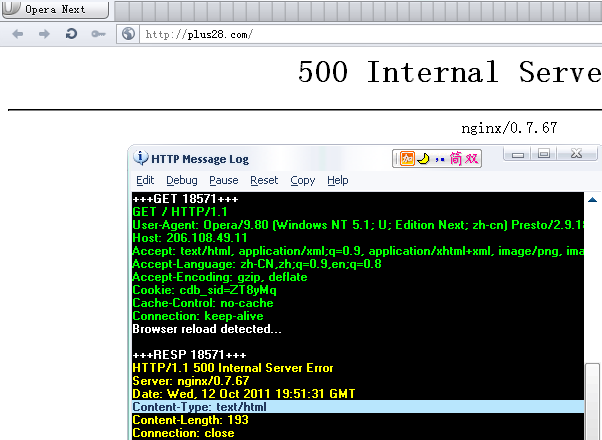602x440 pixels.
Task: Open the Debug menu
Action: pos(182,180)
